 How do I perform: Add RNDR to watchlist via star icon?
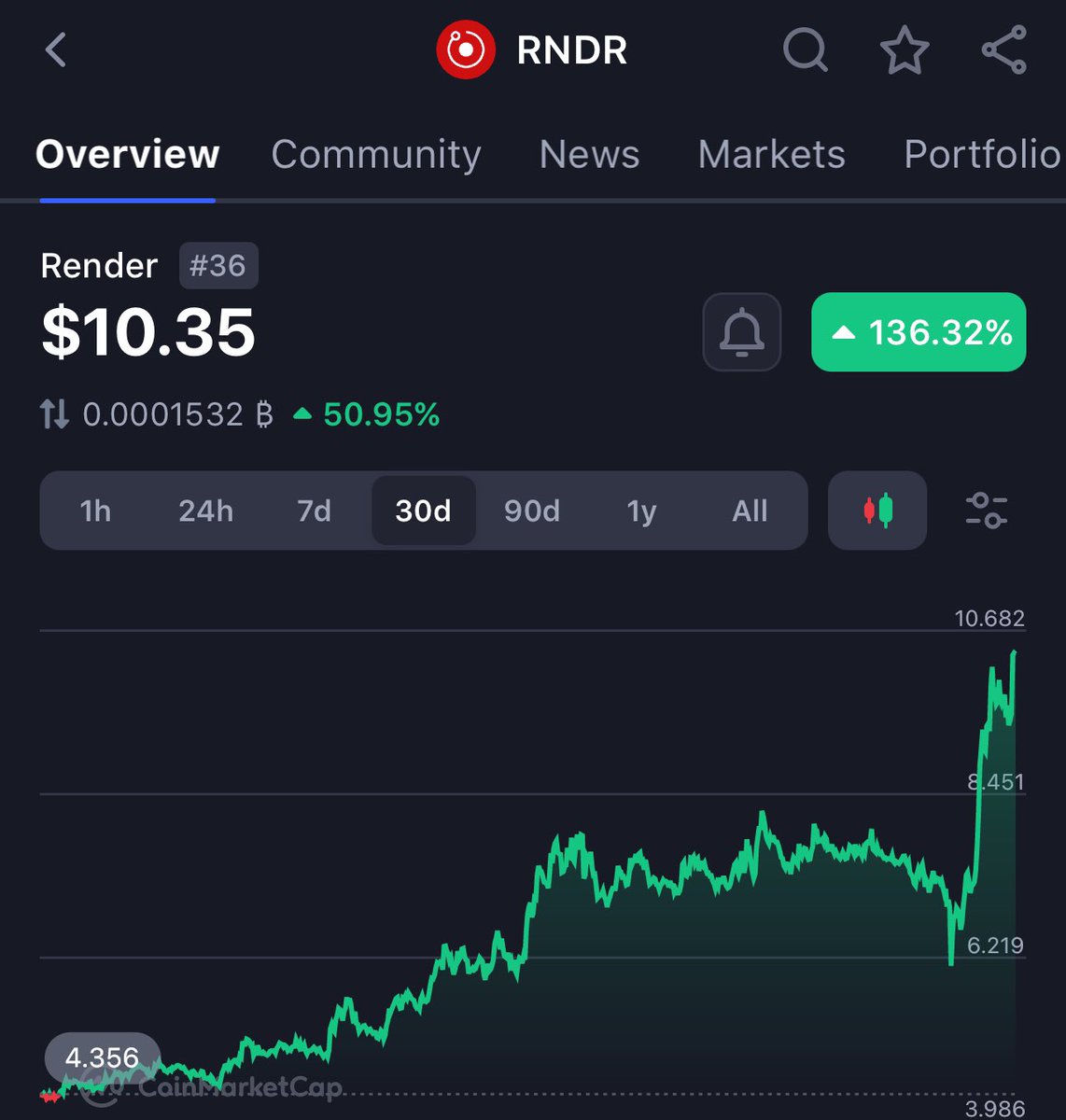point(905,50)
